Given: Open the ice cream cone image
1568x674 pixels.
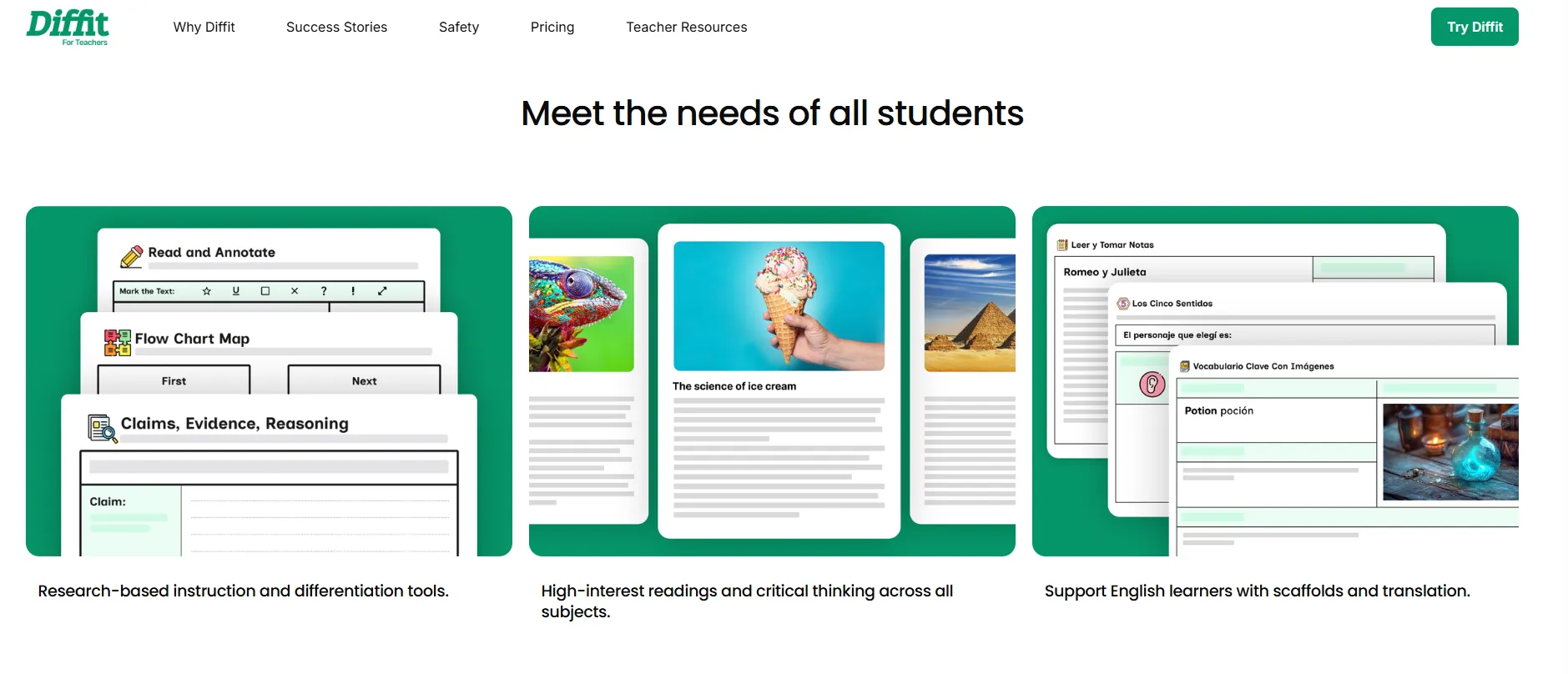Looking at the screenshot, I should 779,306.
